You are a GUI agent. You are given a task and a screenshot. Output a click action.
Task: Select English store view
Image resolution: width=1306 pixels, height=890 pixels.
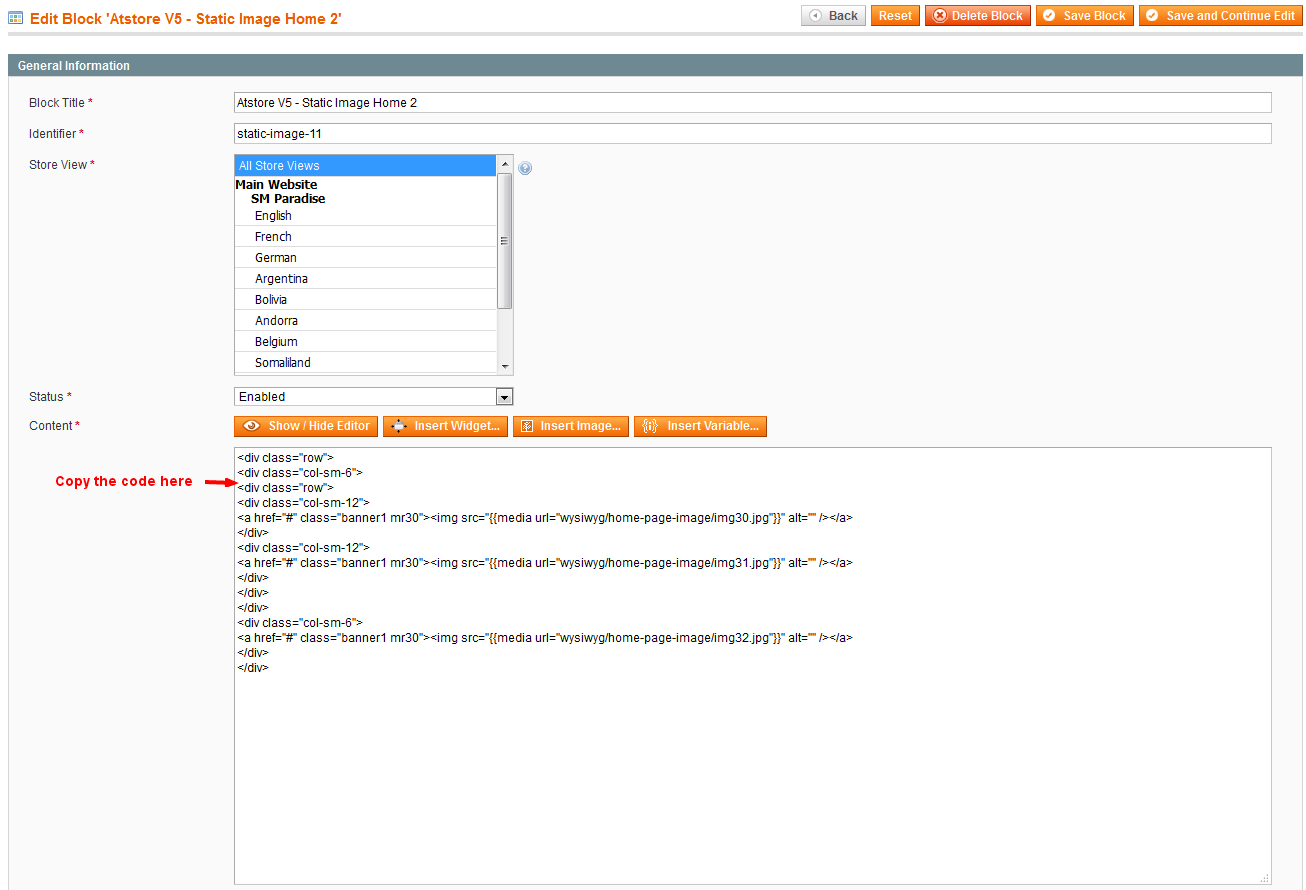365,216
